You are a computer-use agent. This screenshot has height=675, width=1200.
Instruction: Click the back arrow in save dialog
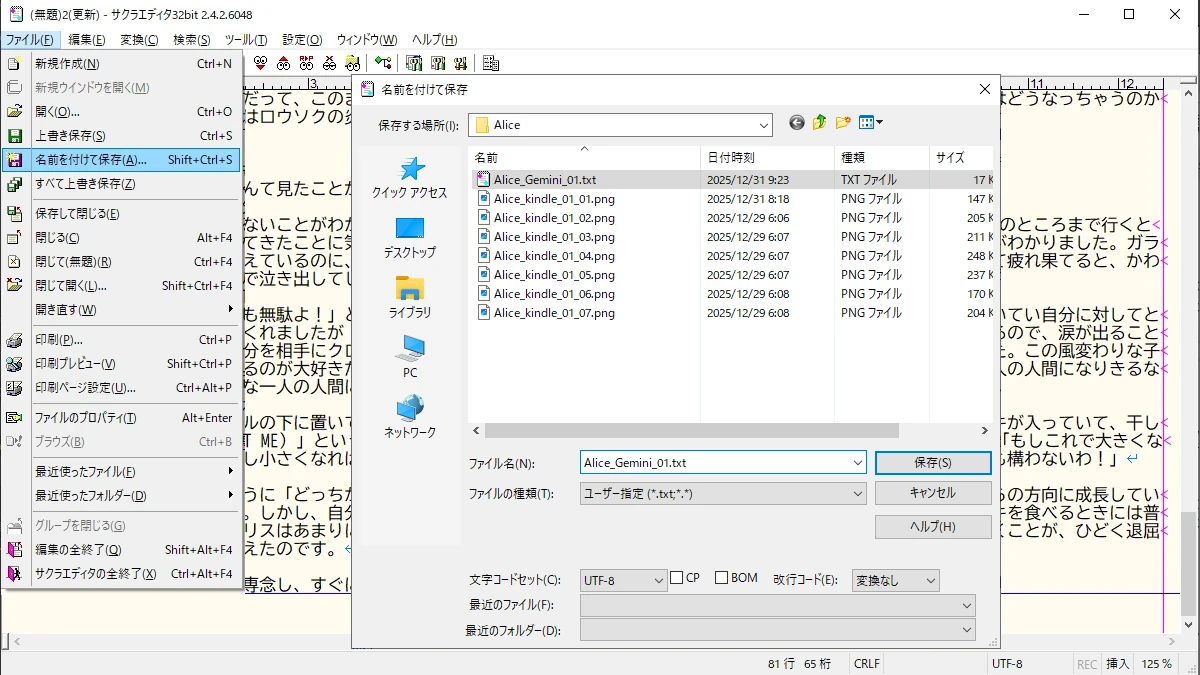[x=797, y=123]
